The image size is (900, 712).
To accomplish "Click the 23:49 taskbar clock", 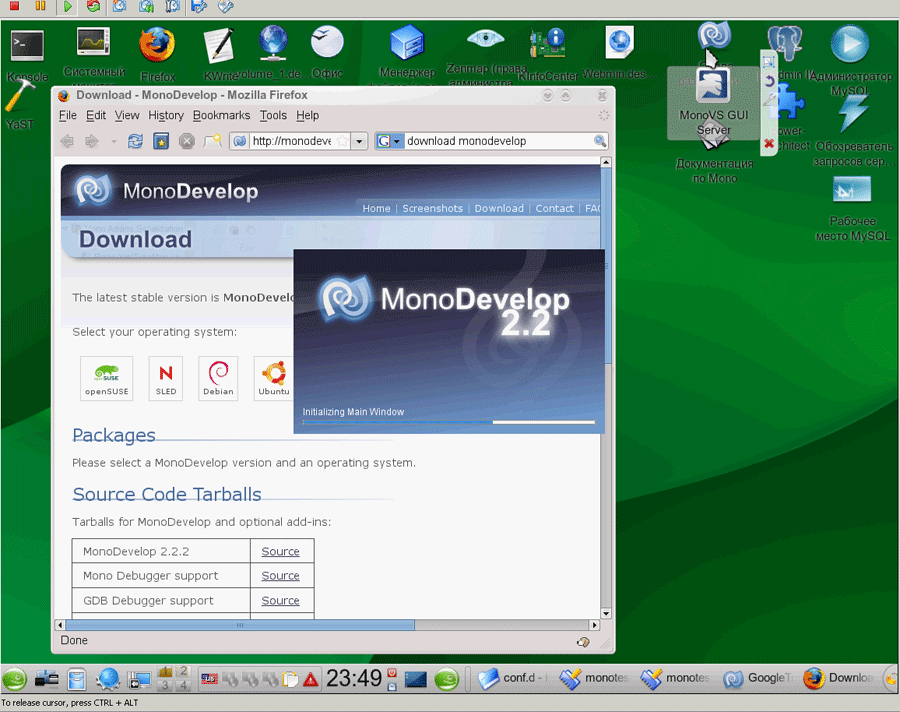I will [354, 678].
